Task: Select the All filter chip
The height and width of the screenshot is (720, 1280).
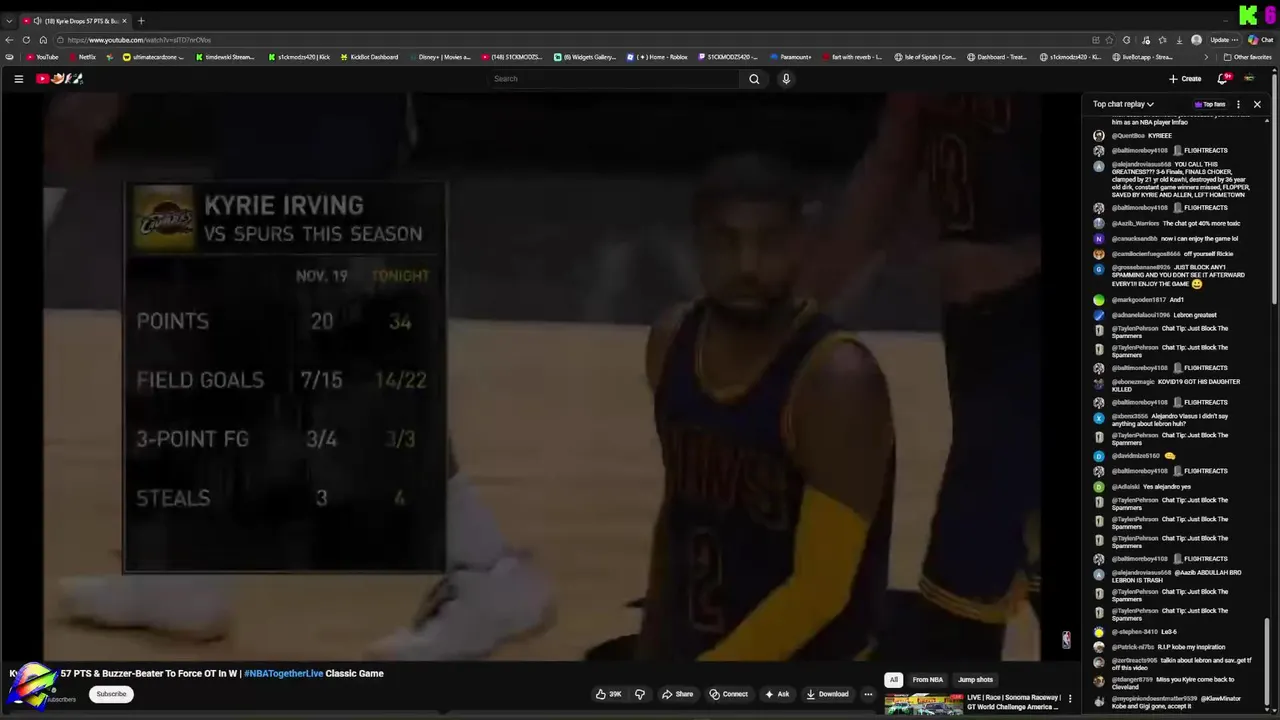Action: click(894, 680)
